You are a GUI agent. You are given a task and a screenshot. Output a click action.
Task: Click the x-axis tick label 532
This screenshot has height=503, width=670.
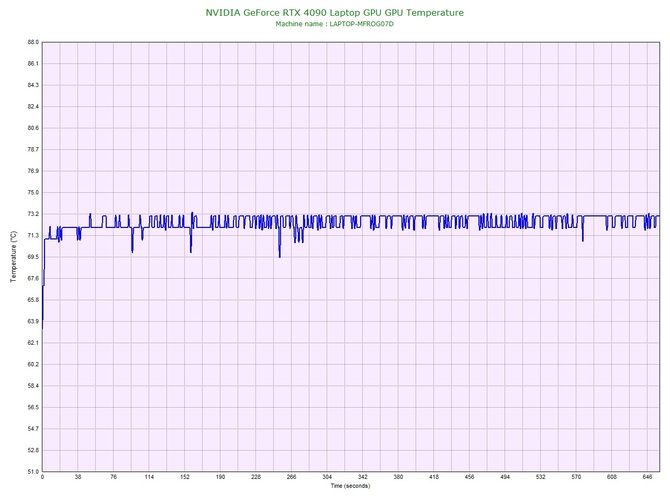pyautogui.click(x=541, y=477)
